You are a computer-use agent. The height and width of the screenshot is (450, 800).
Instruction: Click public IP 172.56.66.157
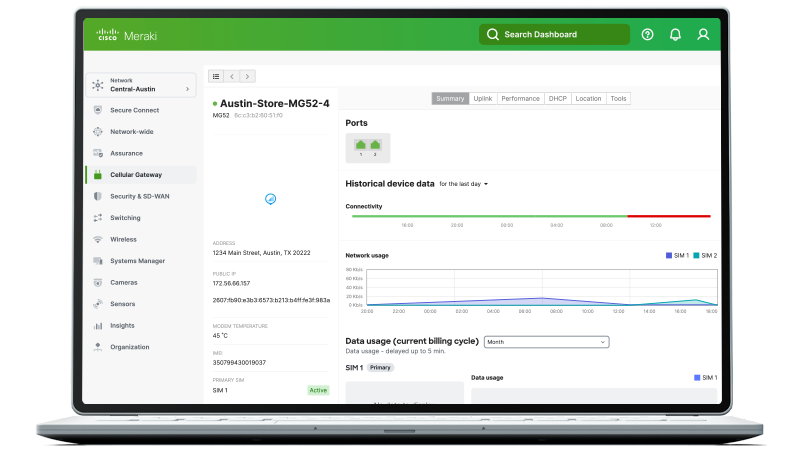coord(231,284)
